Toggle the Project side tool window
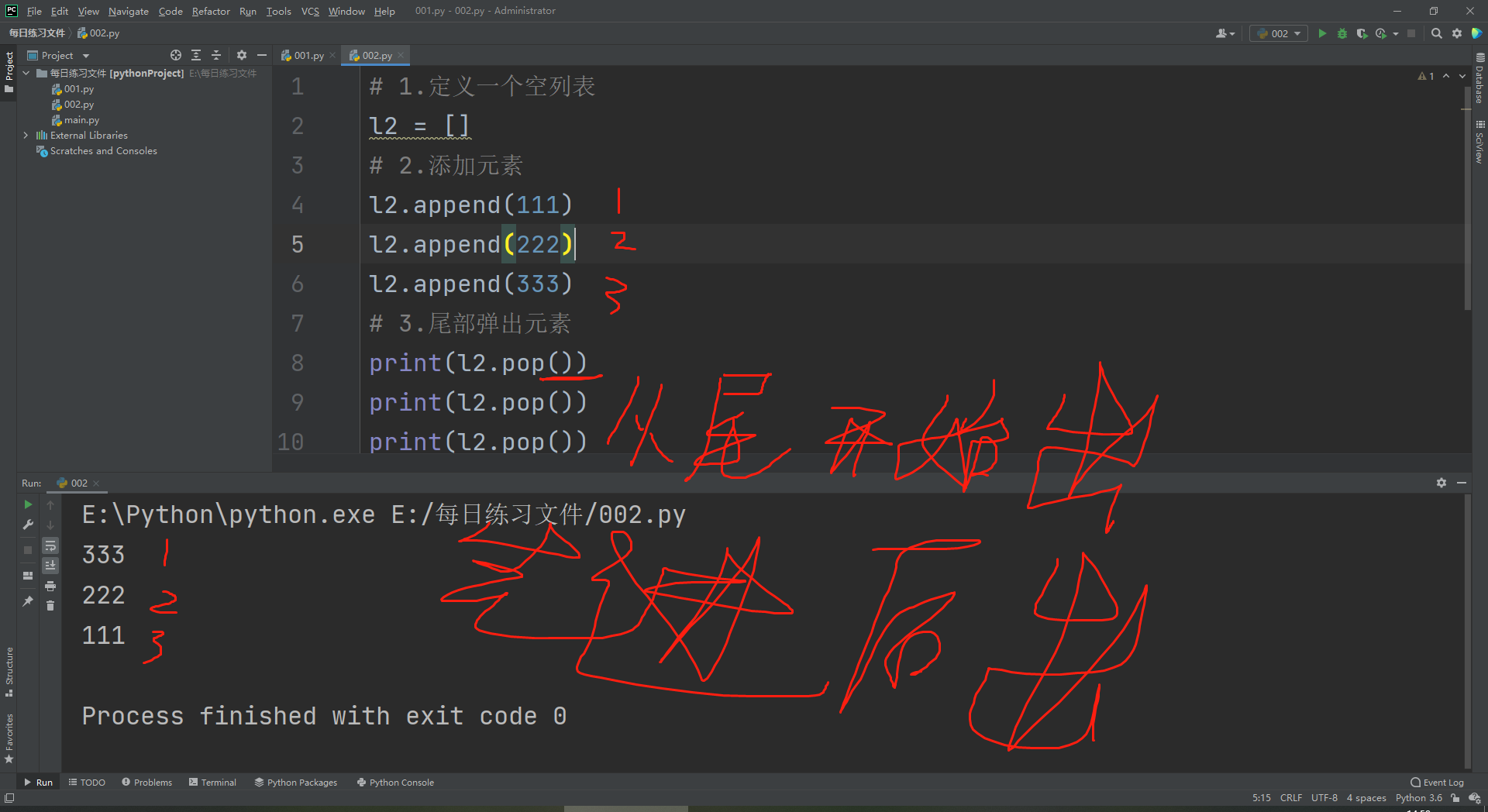The width and height of the screenshot is (1488, 812). pyautogui.click(x=9, y=71)
